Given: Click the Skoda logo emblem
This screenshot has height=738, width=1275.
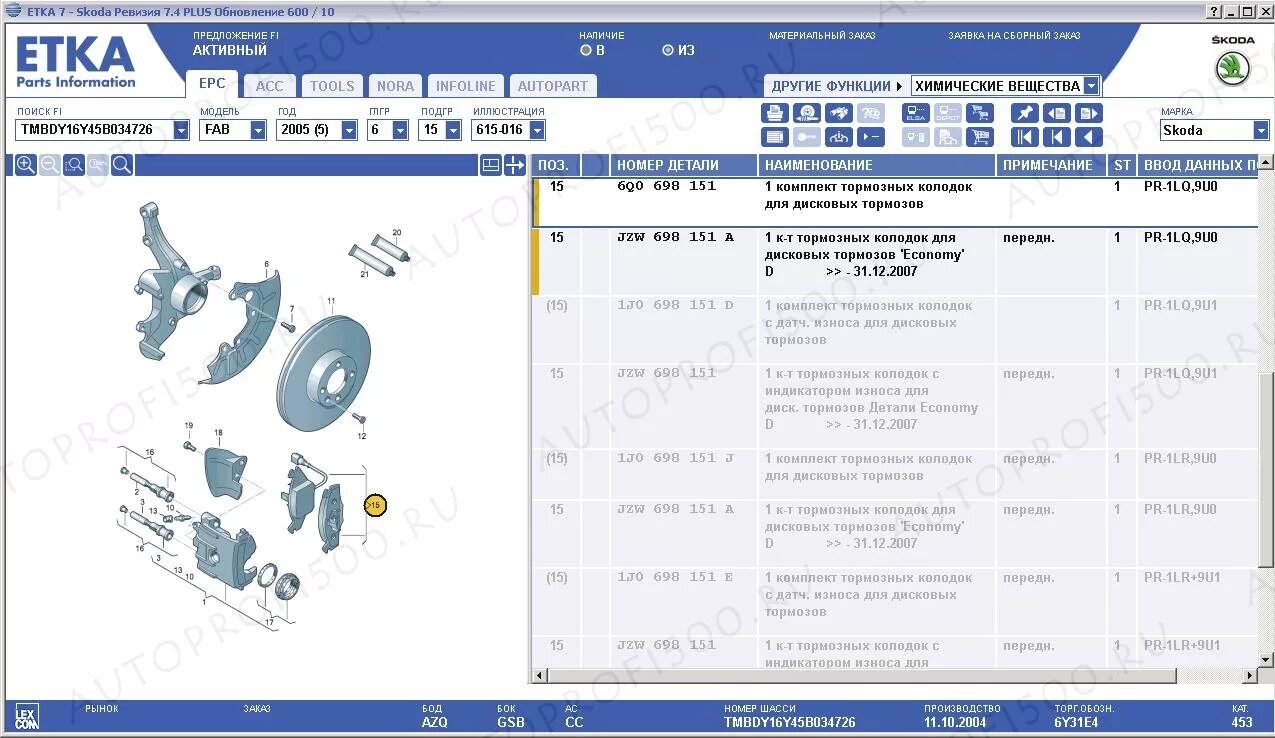Looking at the screenshot, I should (x=1233, y=68).
